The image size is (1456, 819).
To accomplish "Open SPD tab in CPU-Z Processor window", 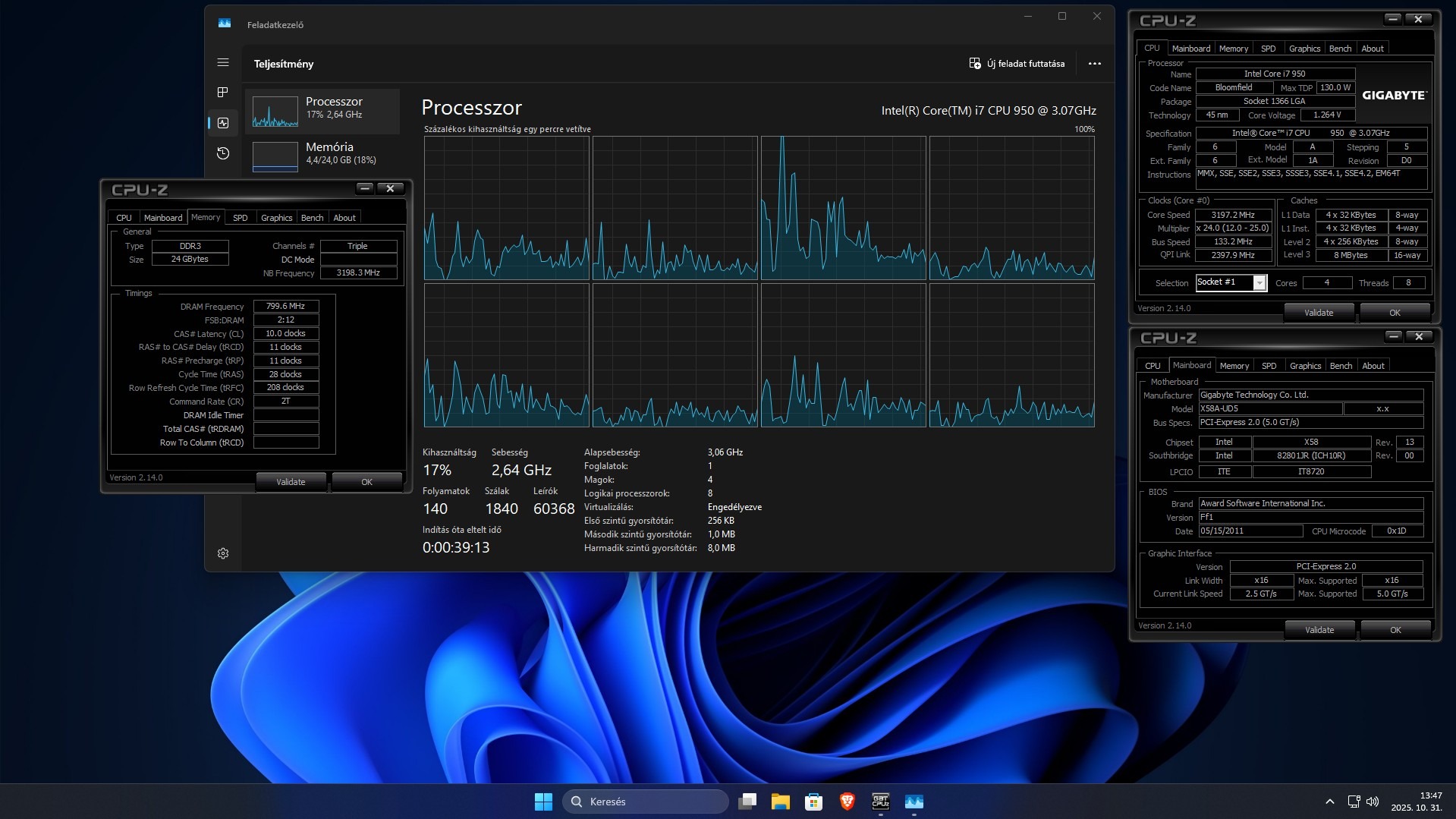I will (1268, 49).
